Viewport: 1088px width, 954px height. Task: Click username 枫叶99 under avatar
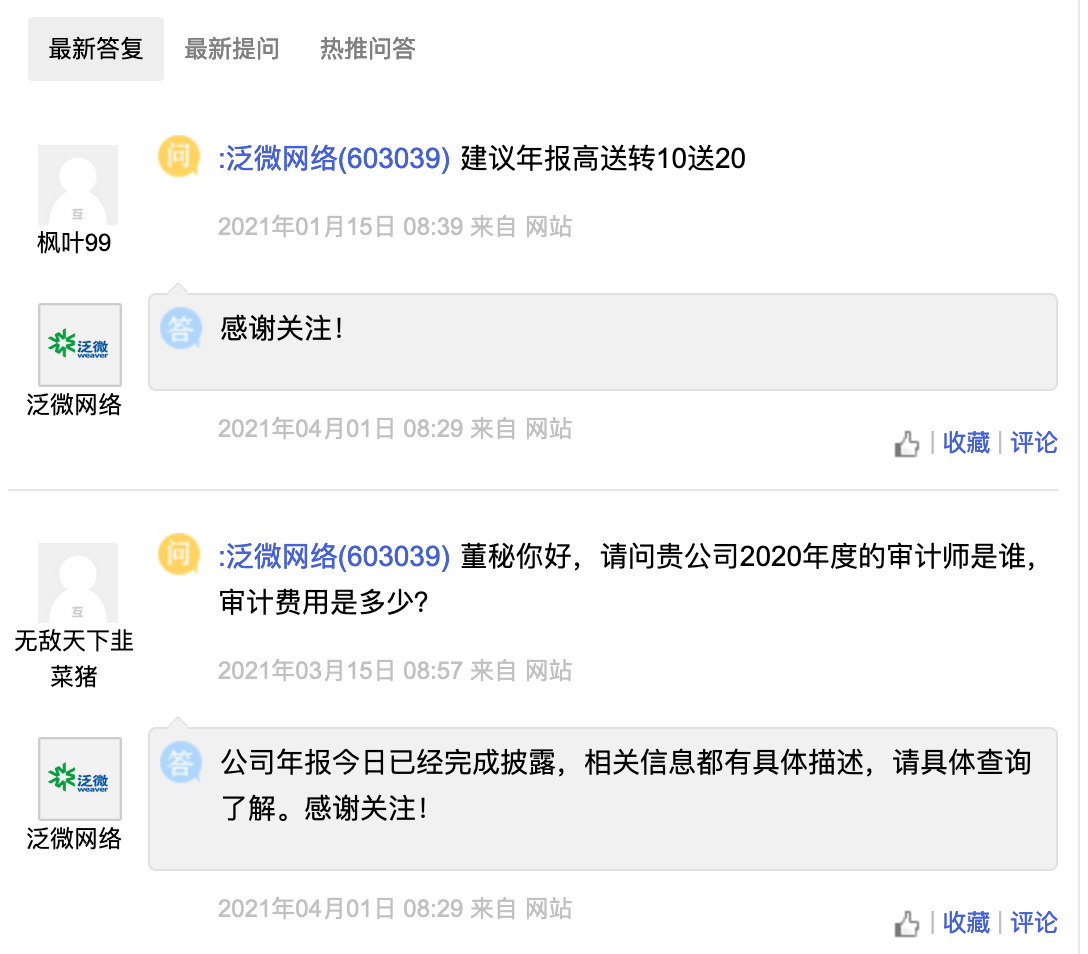click(74, 243)
